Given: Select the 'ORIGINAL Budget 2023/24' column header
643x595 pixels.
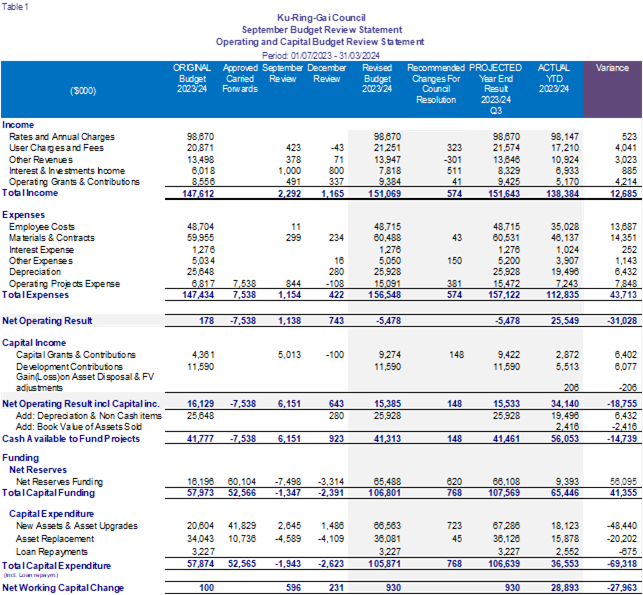Looking at the screenshot, I should tap(192, 78).
